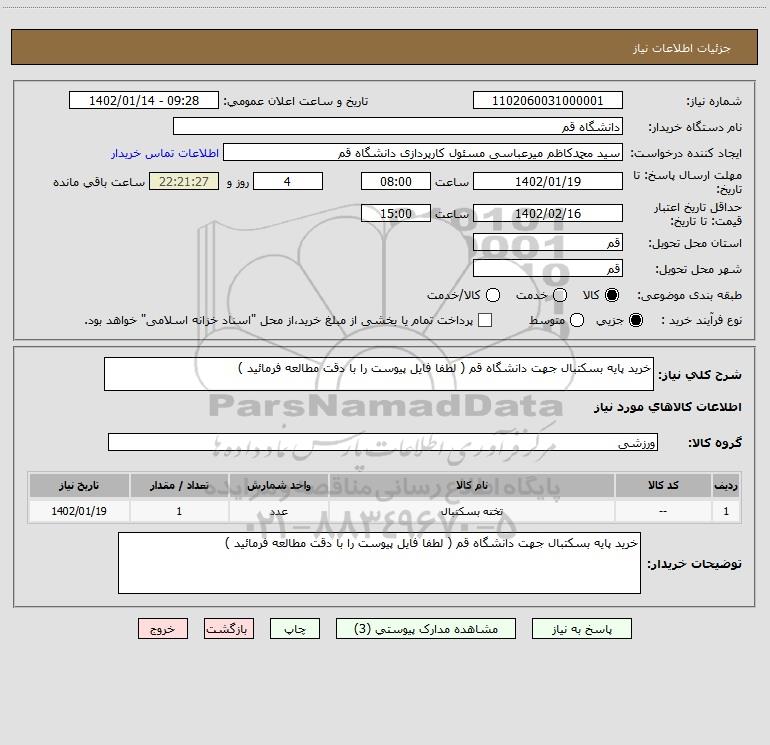Click the کد کالا column header
The height and width of the screenshot is (745, 770).
(x=663, y=485)
